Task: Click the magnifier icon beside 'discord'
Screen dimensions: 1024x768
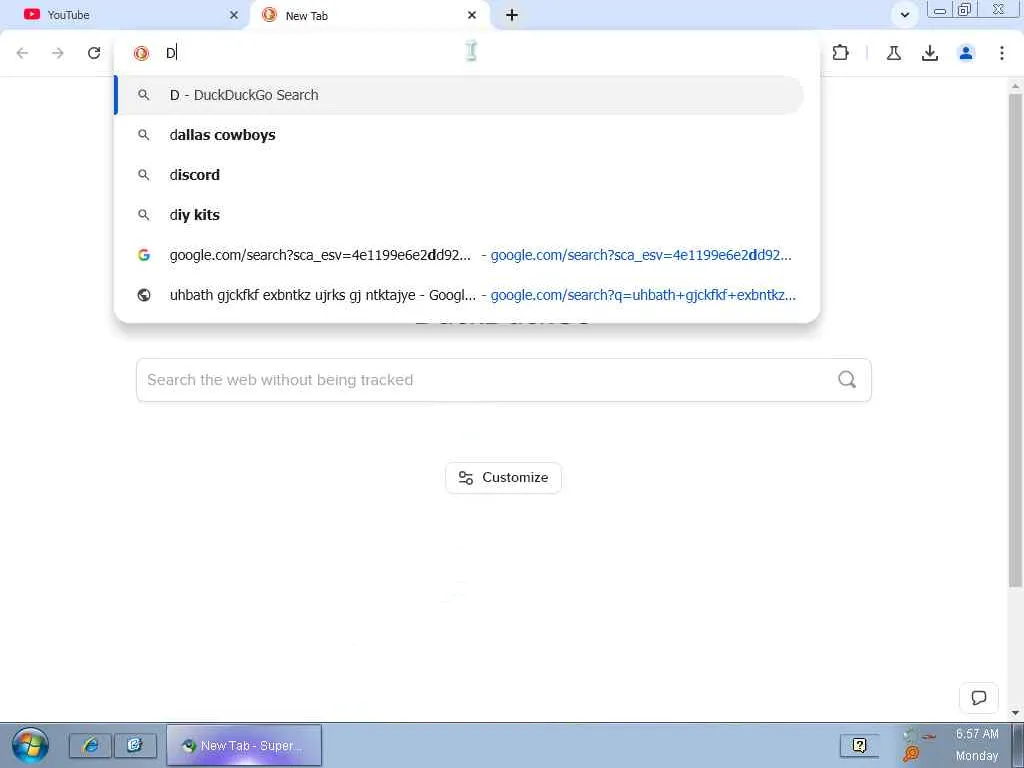Action: pyautogui.click(x=144, y=175)
